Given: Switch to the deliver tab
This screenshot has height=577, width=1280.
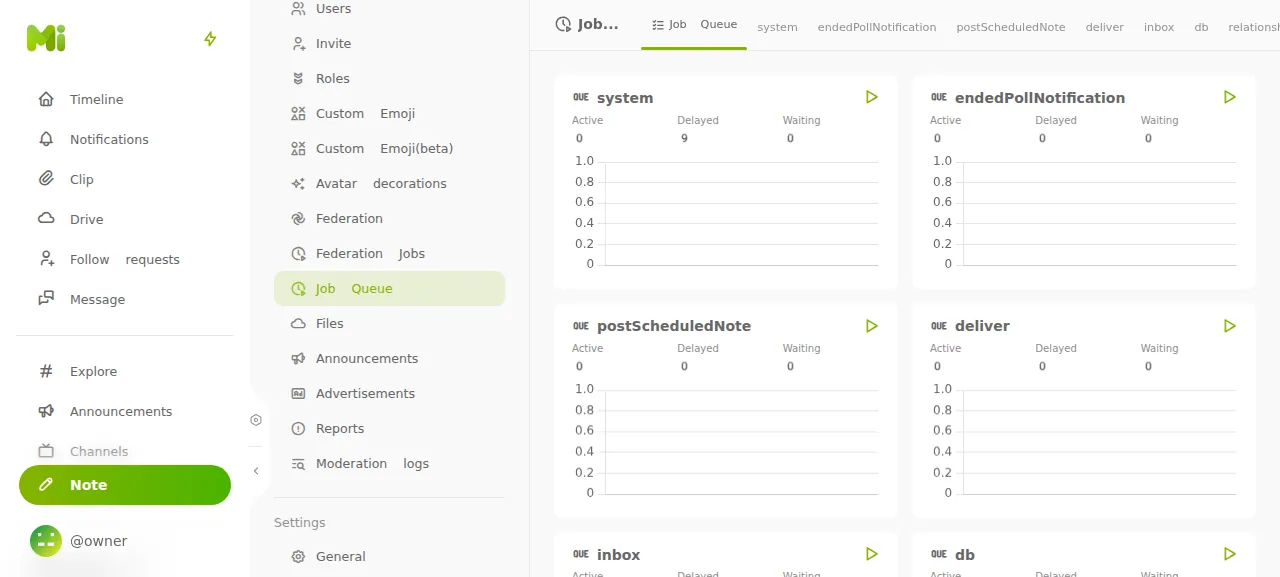Looking at the screenshot, I should pos(1105,27).
